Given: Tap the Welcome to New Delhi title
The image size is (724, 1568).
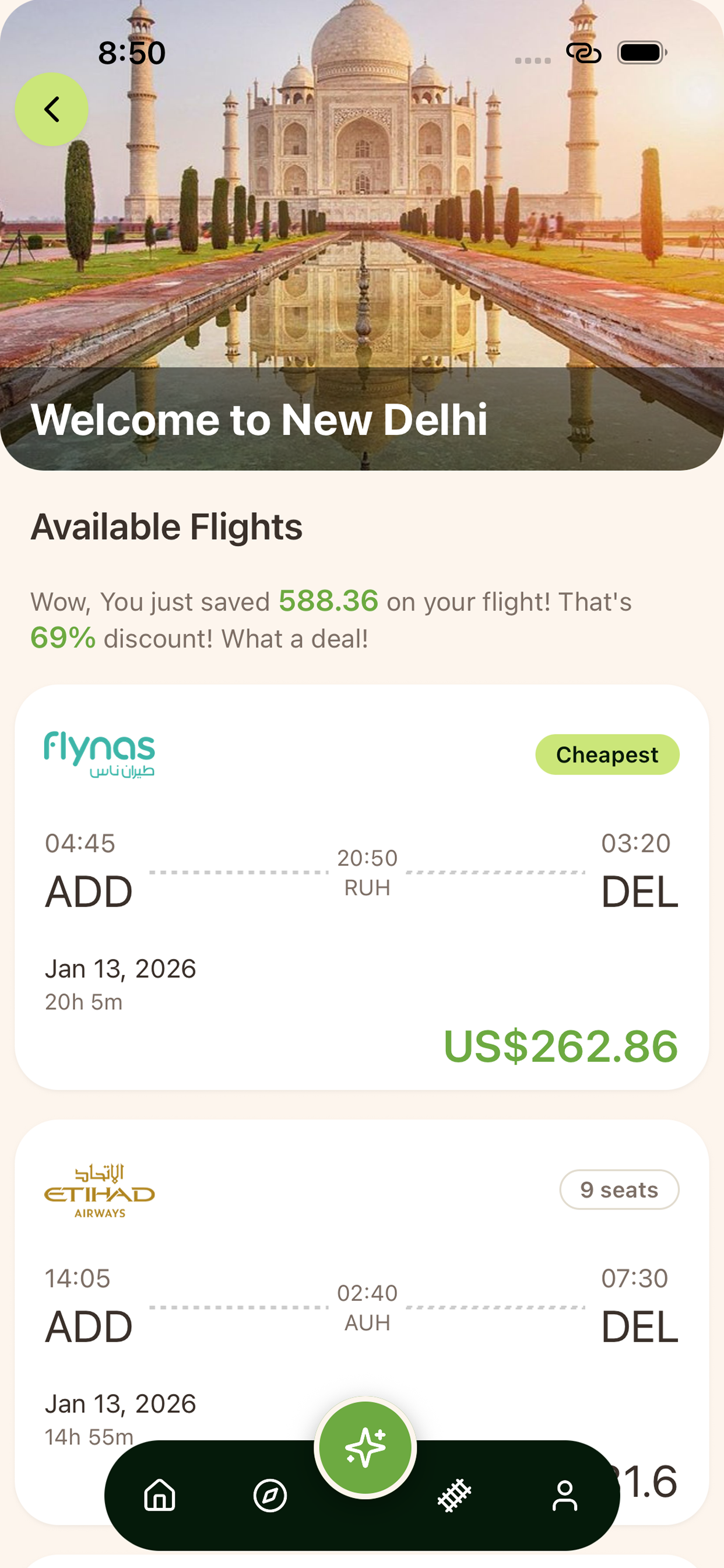Looking at the screenshot, I should pyautogui.click(x=259, y=420).
